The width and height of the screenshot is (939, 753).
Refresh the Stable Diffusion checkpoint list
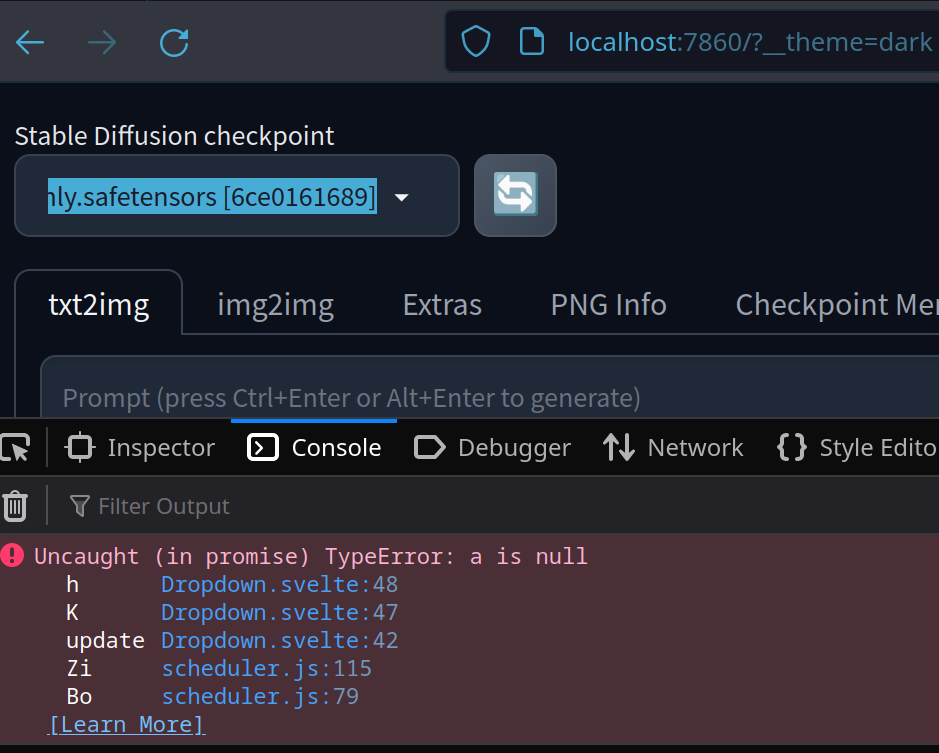tap(514, 195)
